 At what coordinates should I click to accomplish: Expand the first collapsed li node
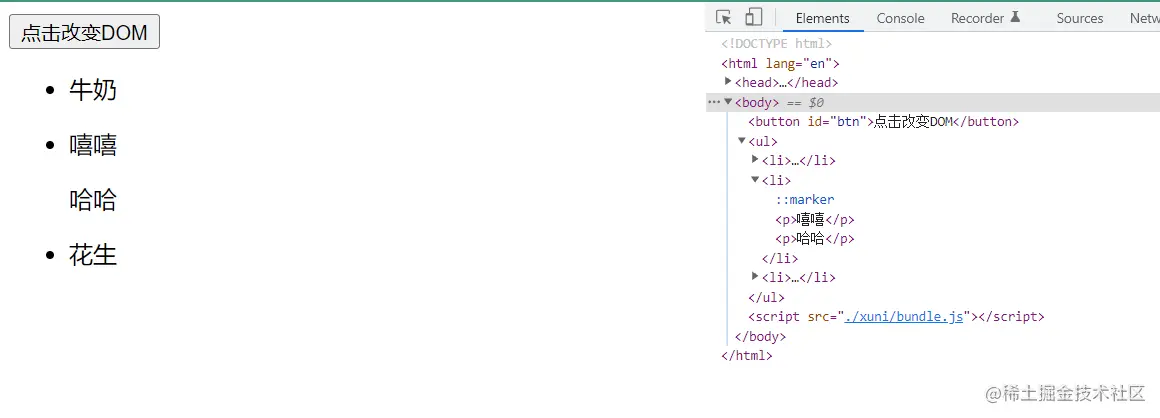pyautogui.click(x=755, y=159)
